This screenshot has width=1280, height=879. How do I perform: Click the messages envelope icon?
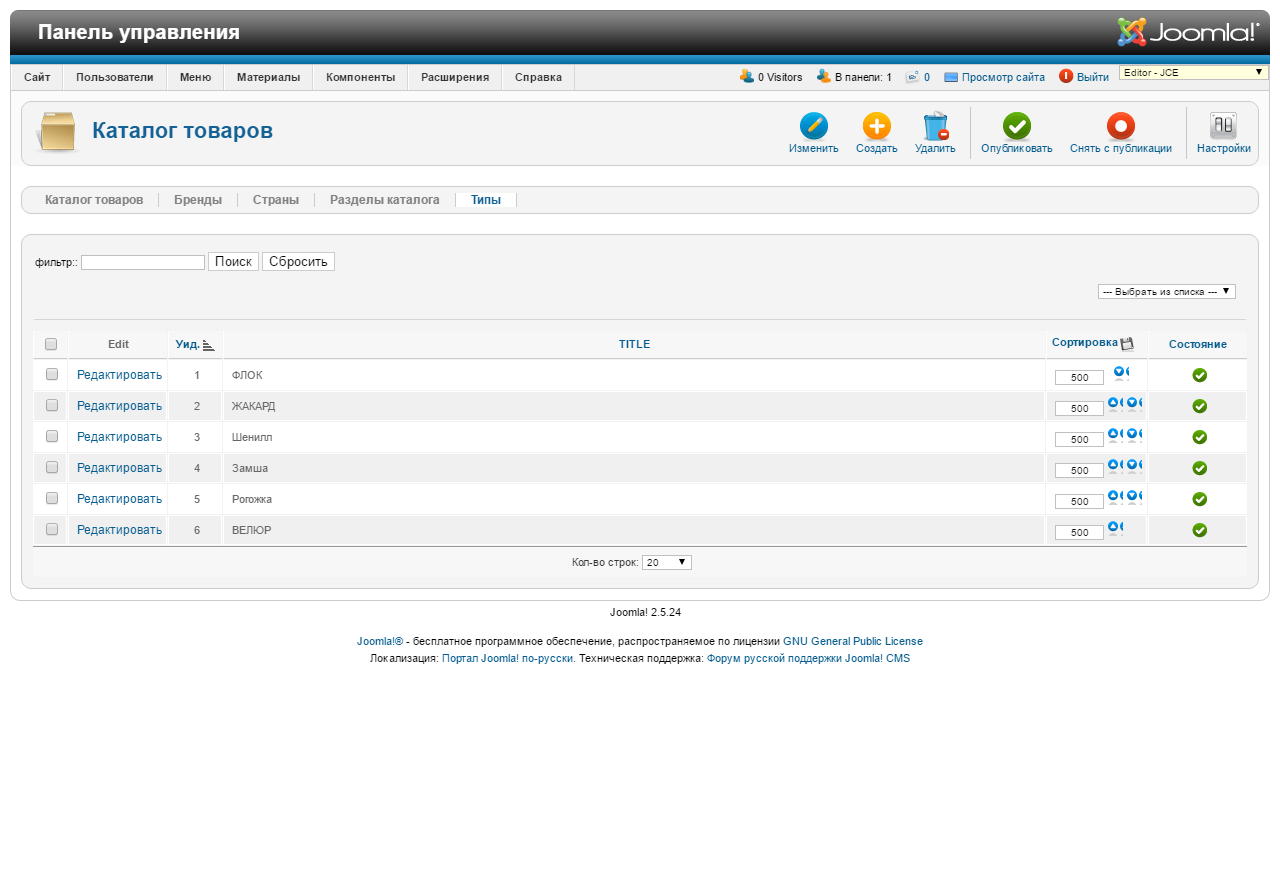912,77
